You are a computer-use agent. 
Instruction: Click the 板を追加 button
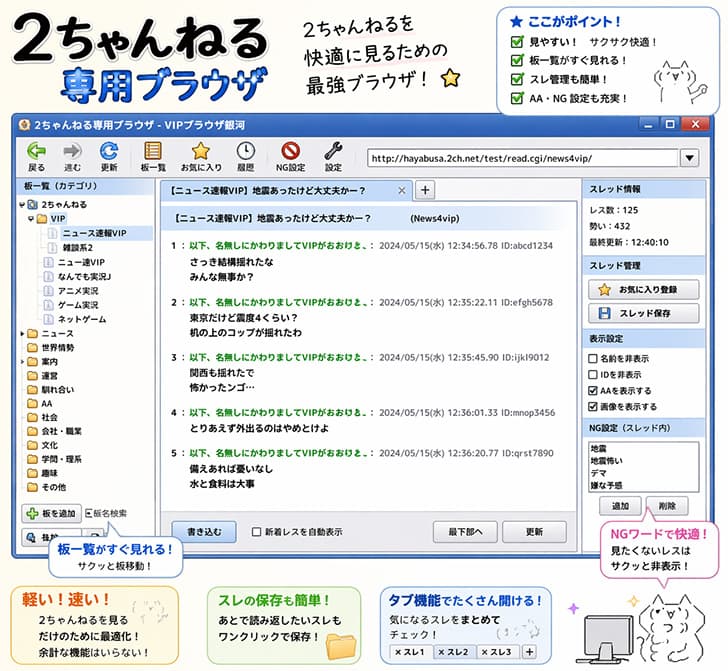coord(52,513)
